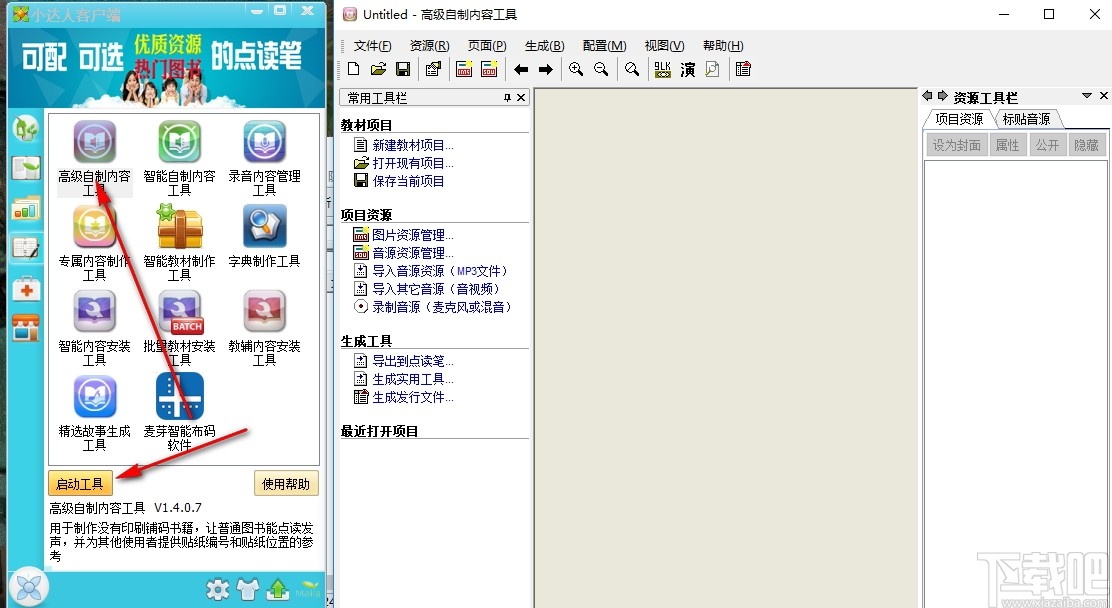The height and width of the screenshot is (608, 1112).
Task: Open the 资源工具栏 dropdown arrow
Action: pos(1085,96)
